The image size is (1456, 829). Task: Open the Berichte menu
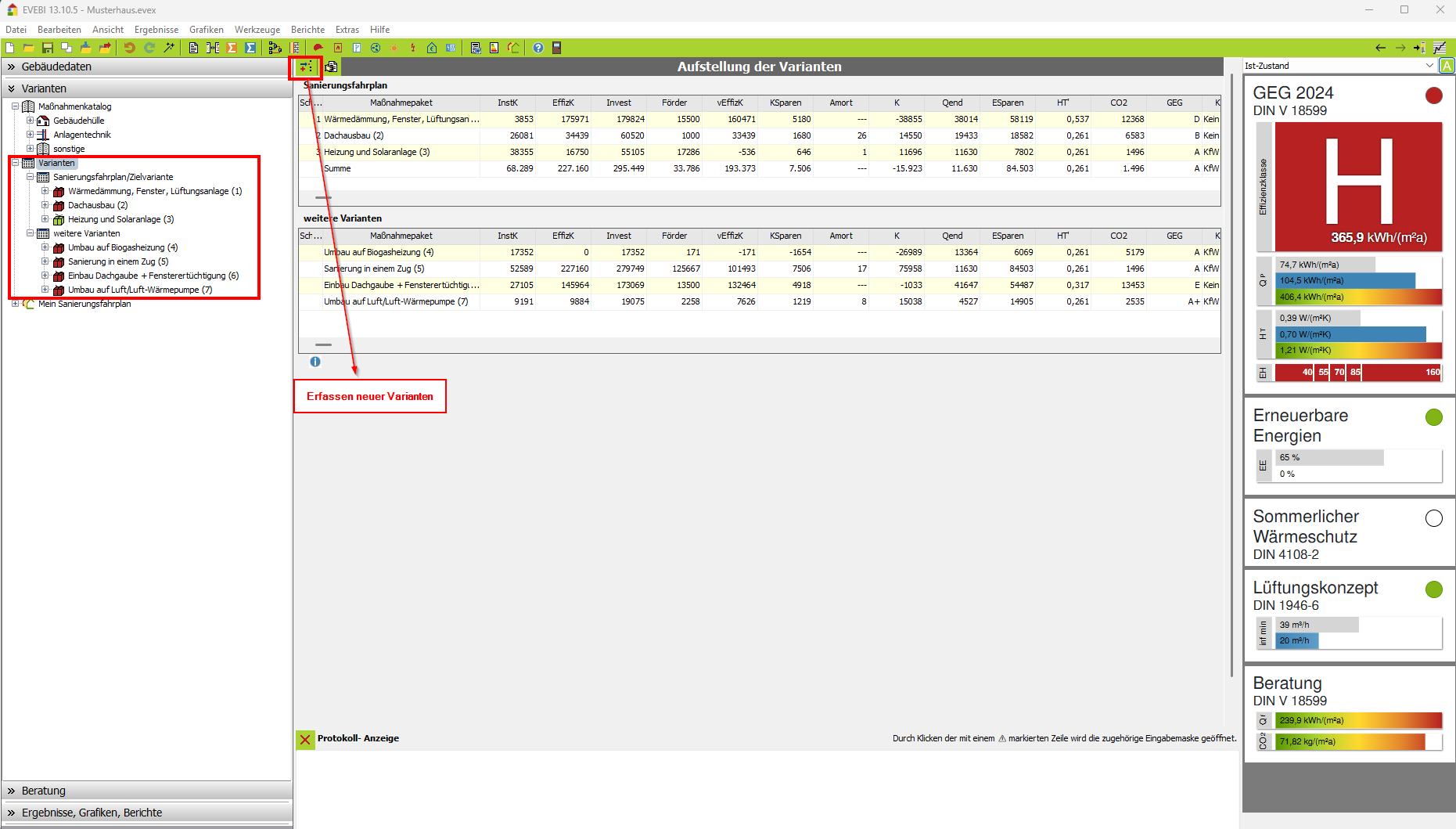[x=307, y=30]
